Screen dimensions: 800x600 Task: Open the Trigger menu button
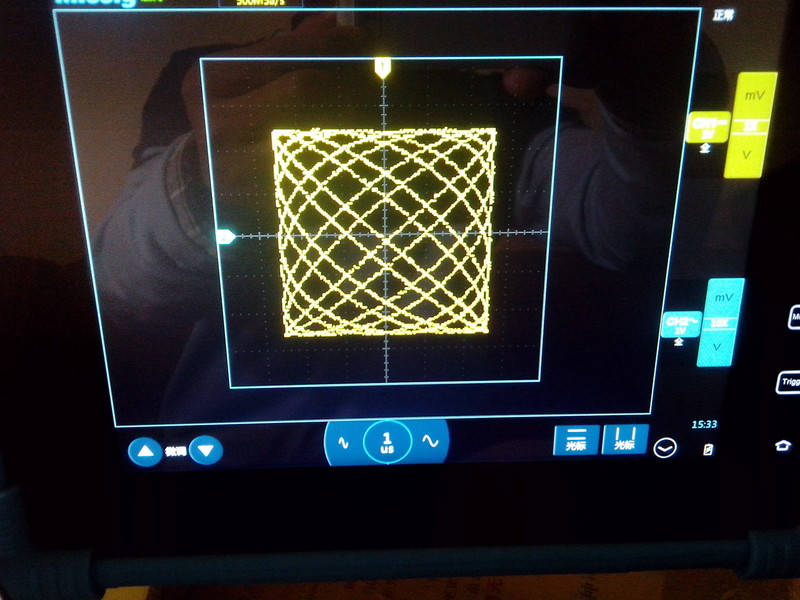pos(789,382)
